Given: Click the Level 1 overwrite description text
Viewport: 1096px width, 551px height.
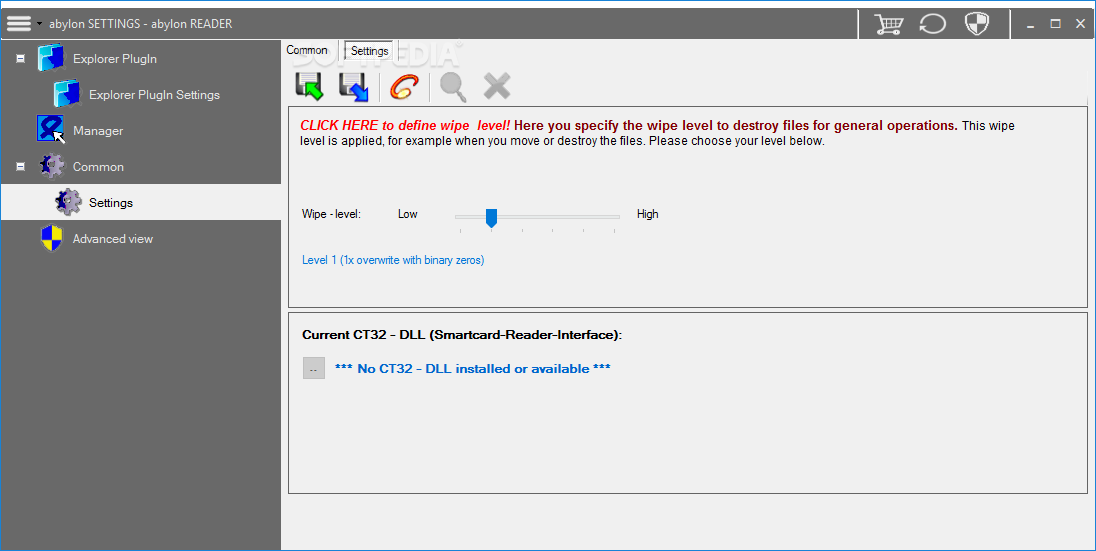Looking at the screenshot, I should click(x=393, y=260).
